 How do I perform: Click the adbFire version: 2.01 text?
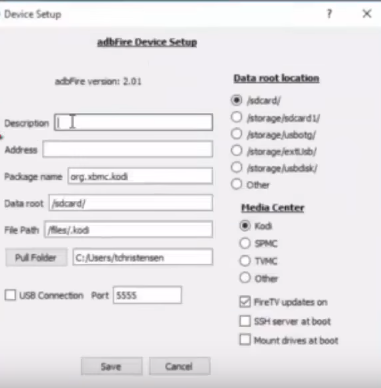(98, 81)
